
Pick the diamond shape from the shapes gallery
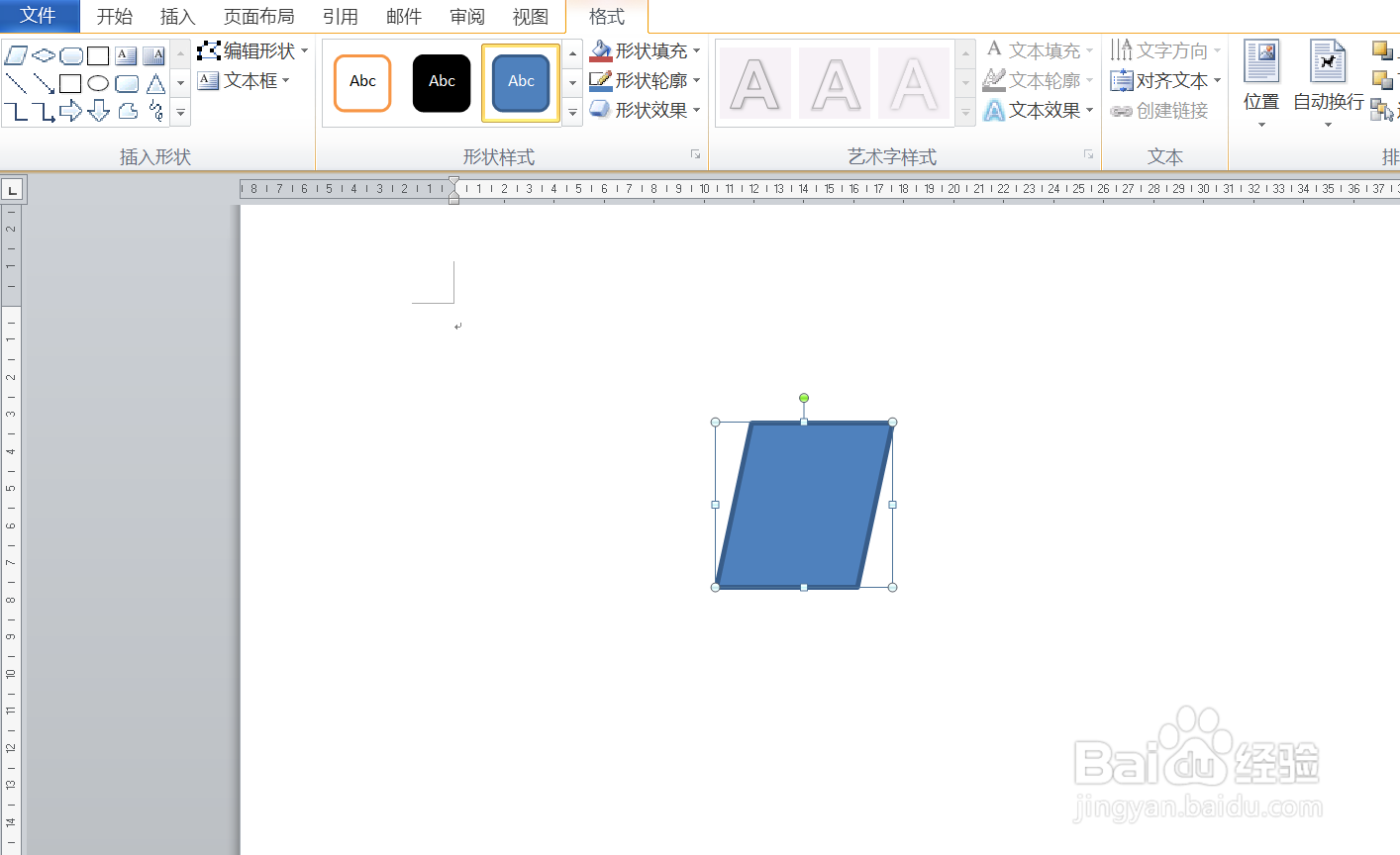point(43,55)
